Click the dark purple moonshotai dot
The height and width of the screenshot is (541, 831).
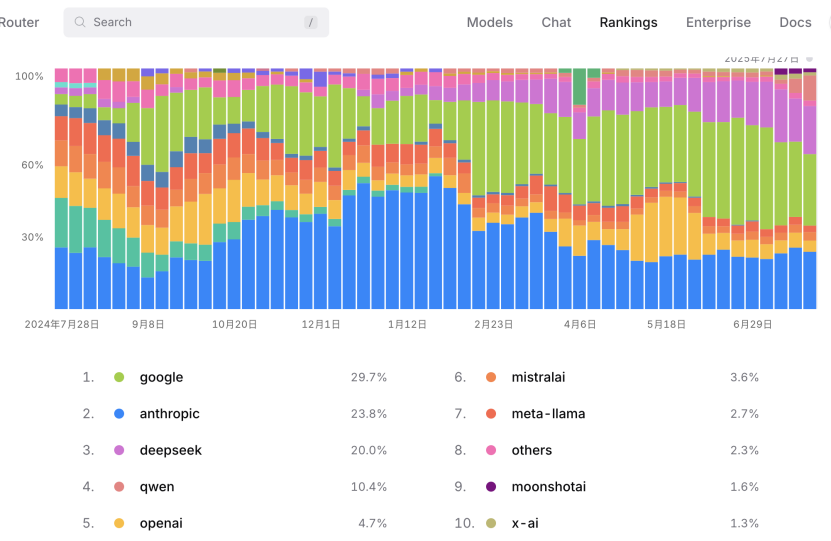tap(491, 487)
